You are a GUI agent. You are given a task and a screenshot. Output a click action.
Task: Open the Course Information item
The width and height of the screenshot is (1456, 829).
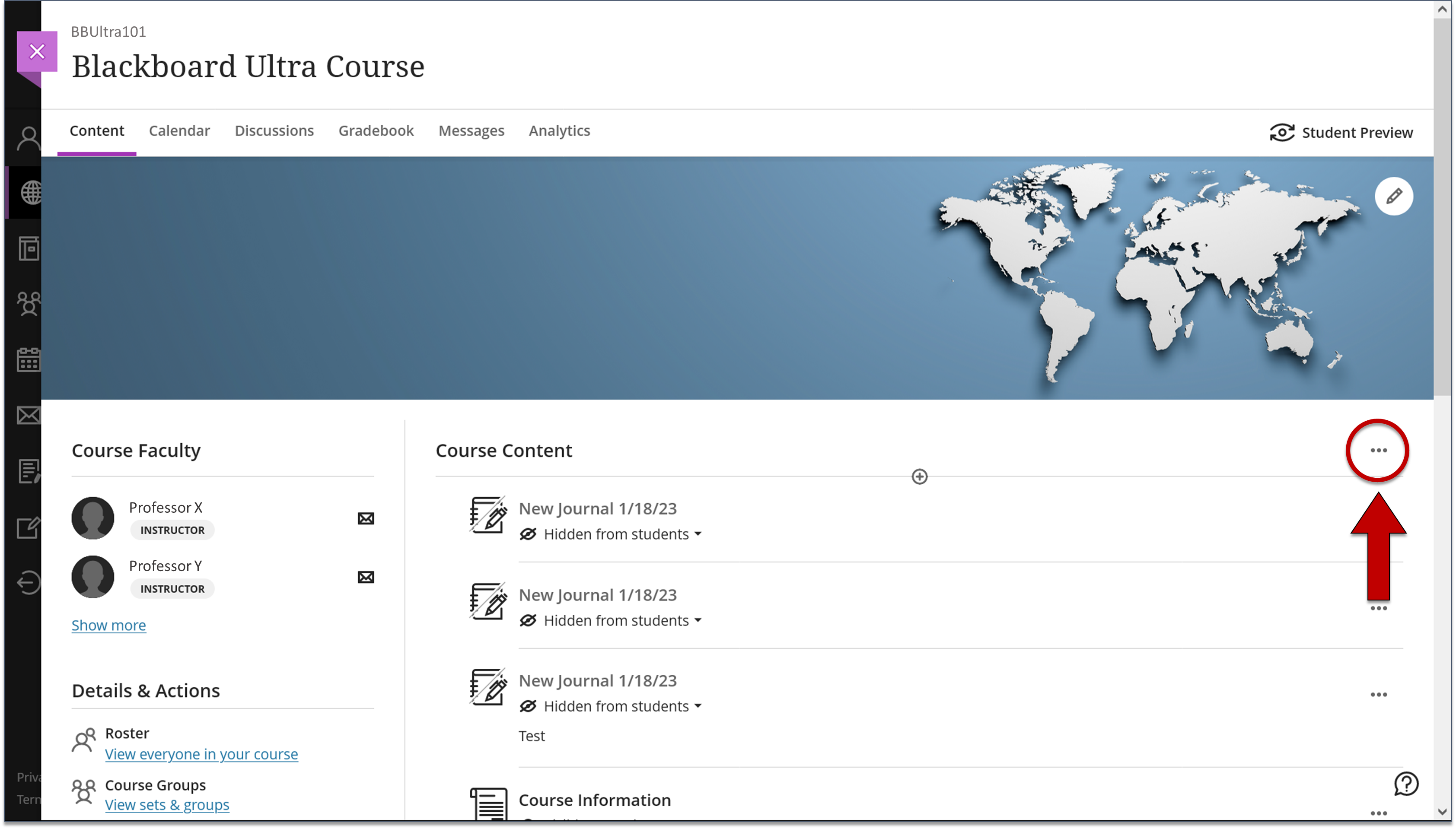click(595, 800)
